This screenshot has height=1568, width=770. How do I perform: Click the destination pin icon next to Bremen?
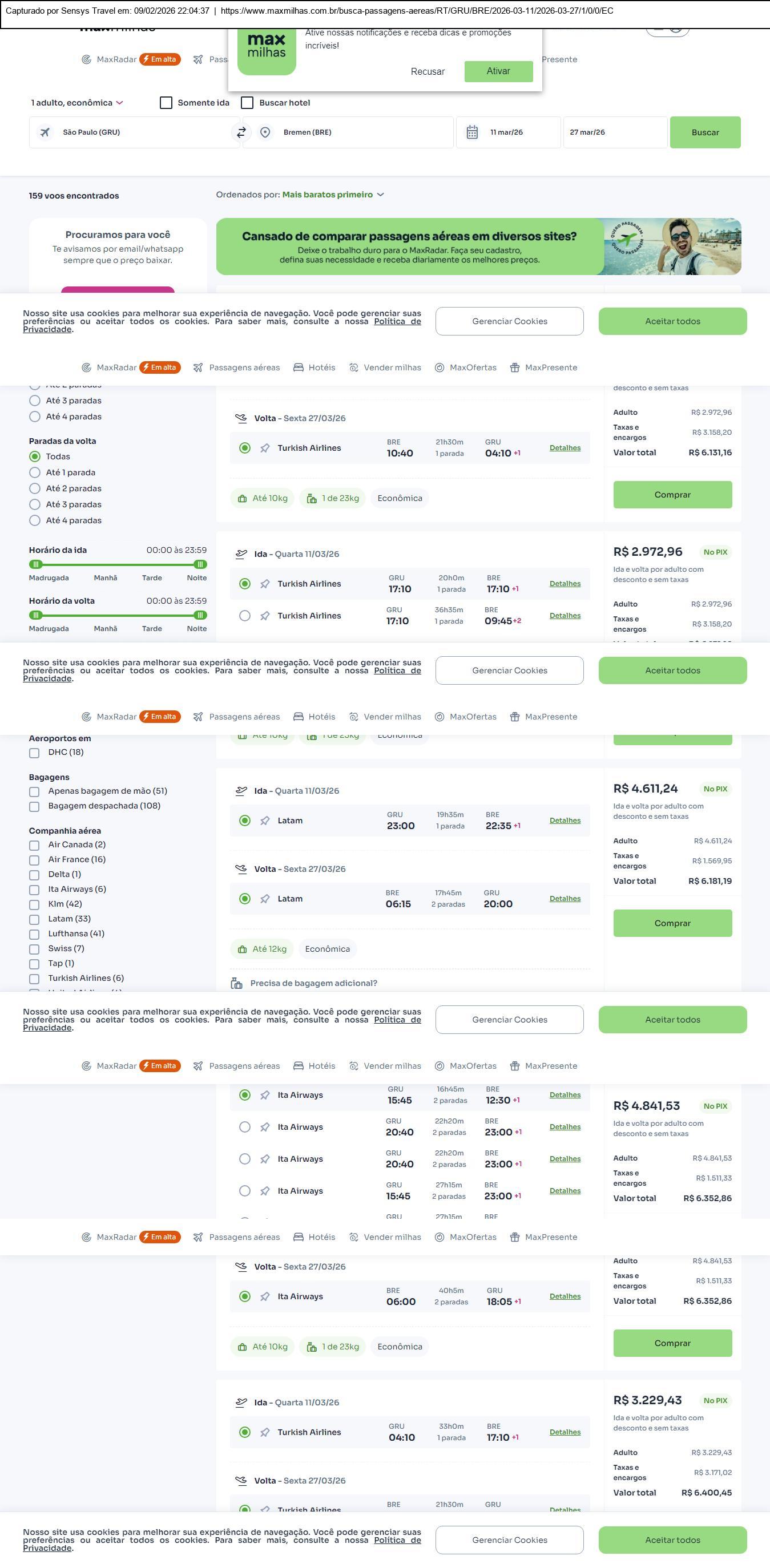265,132
